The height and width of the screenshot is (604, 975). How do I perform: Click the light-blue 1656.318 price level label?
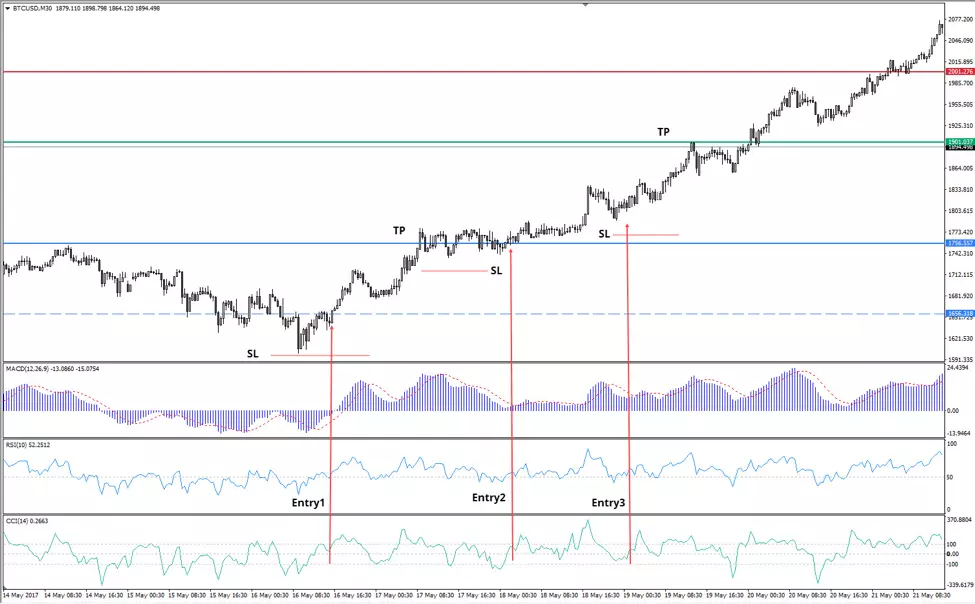click(x=959, y=314)
